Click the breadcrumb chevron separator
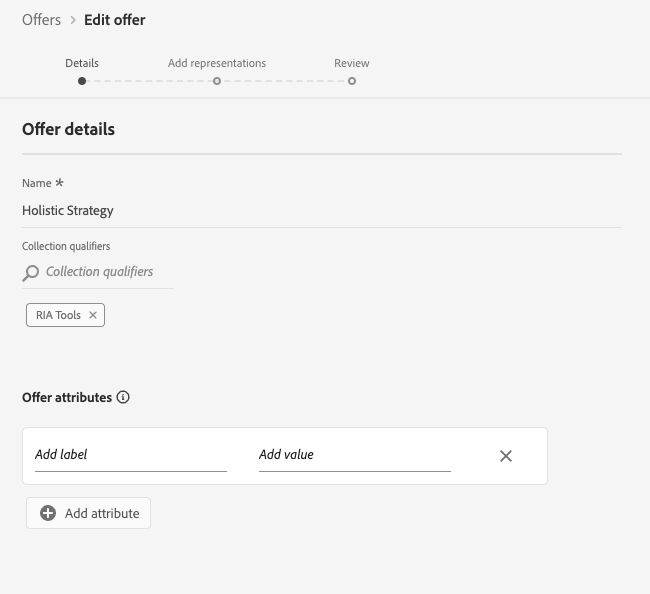The image size is (650, 594). (73, 20)
